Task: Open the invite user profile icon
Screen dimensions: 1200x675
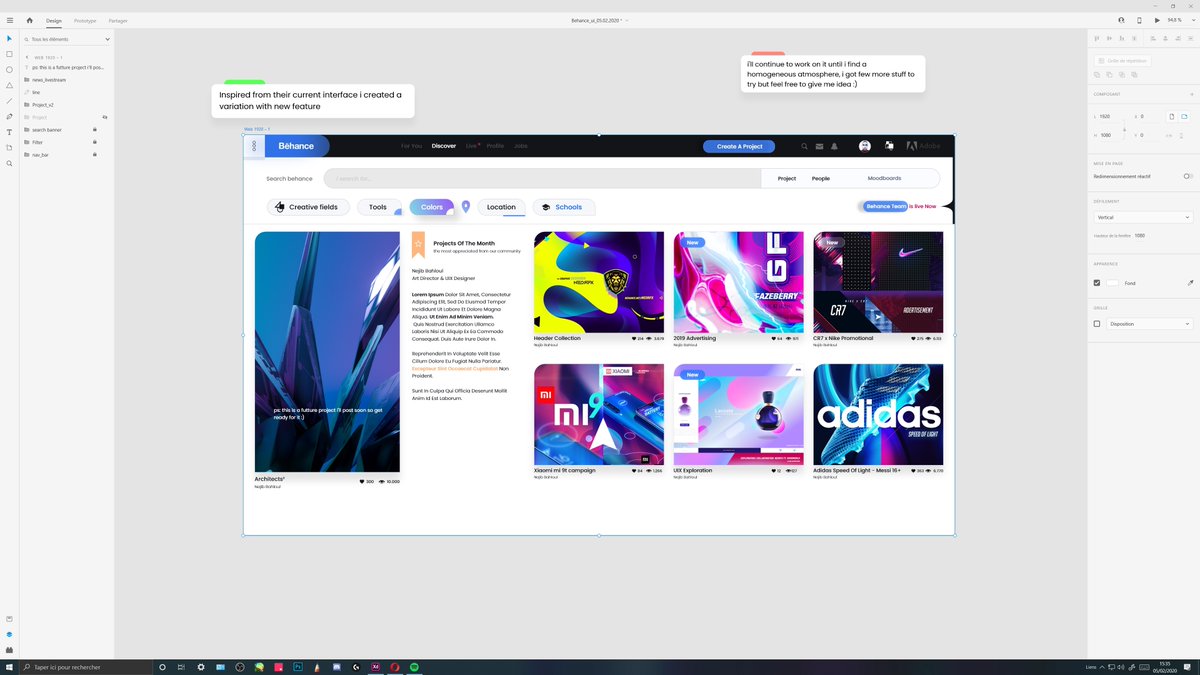Action: tap(1121, 20)
